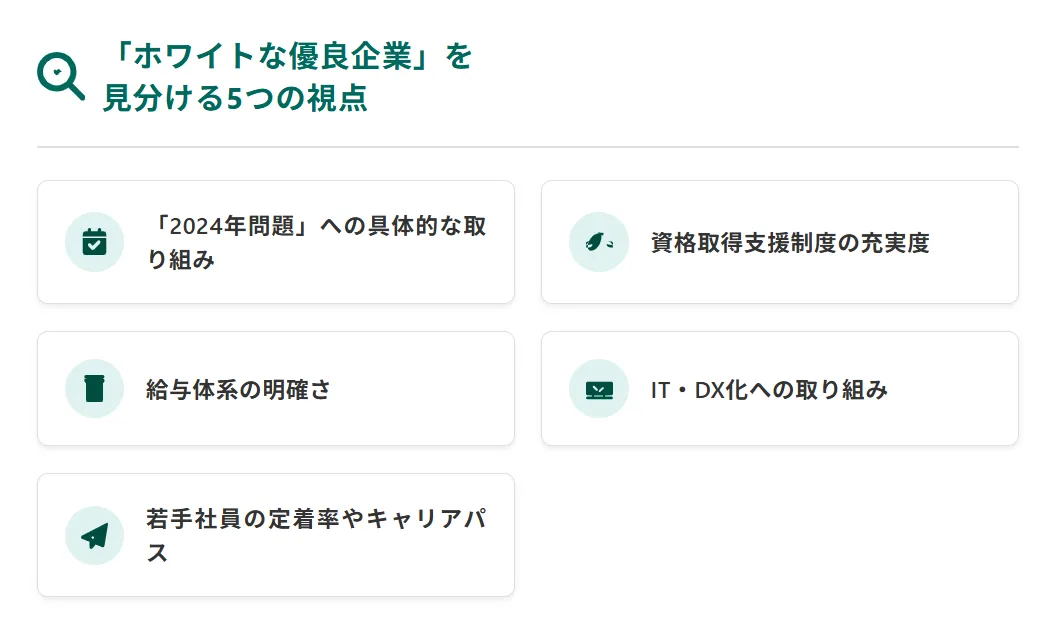Click the 若手社員の定着率やキャリアパス text
Screen dimensions: 1058x635
point(316,535)
